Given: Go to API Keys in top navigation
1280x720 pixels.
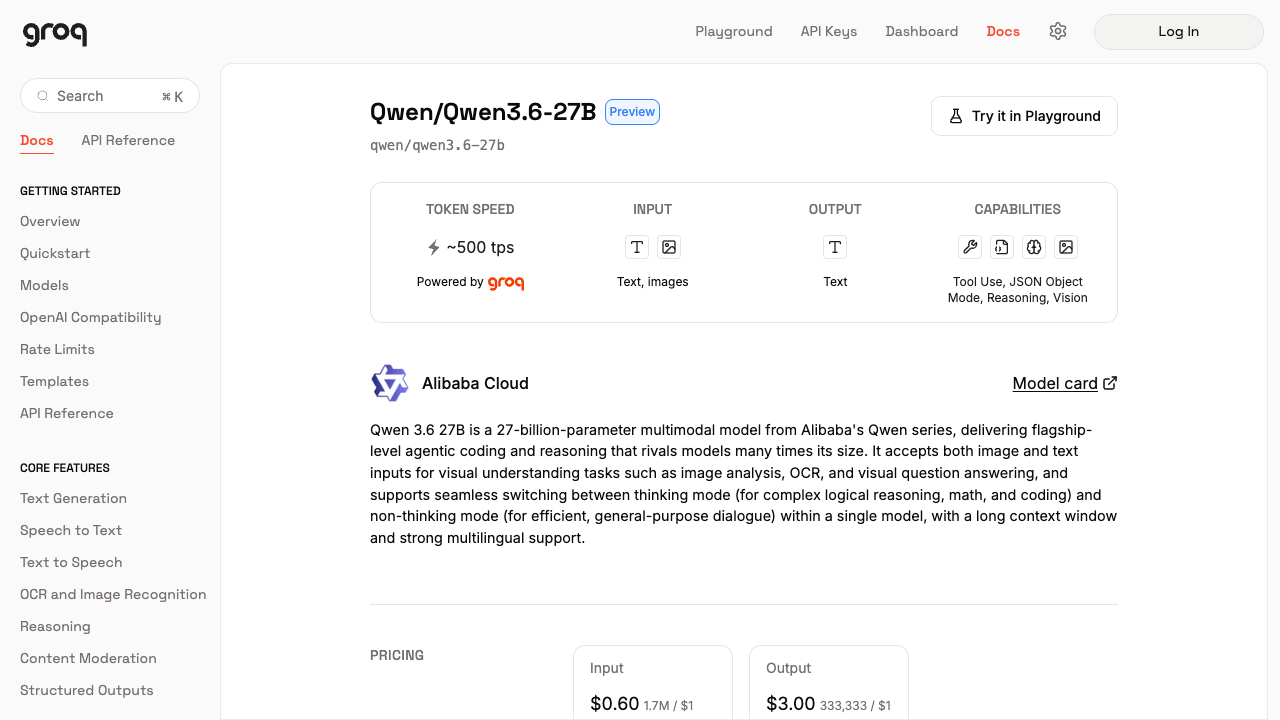Looking at the screenshot, I should tap(829, 31).
